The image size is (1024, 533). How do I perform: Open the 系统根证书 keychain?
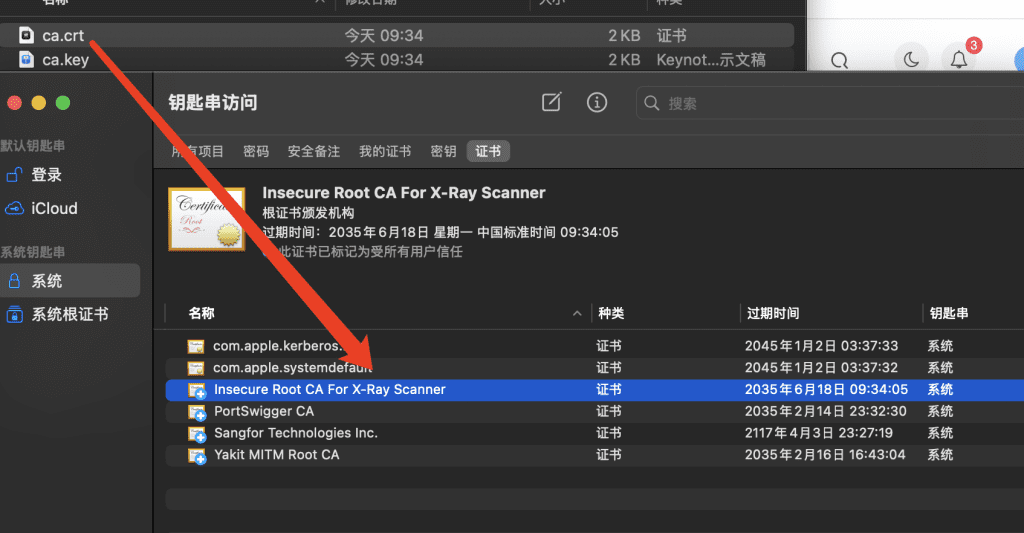pos(70,314)
